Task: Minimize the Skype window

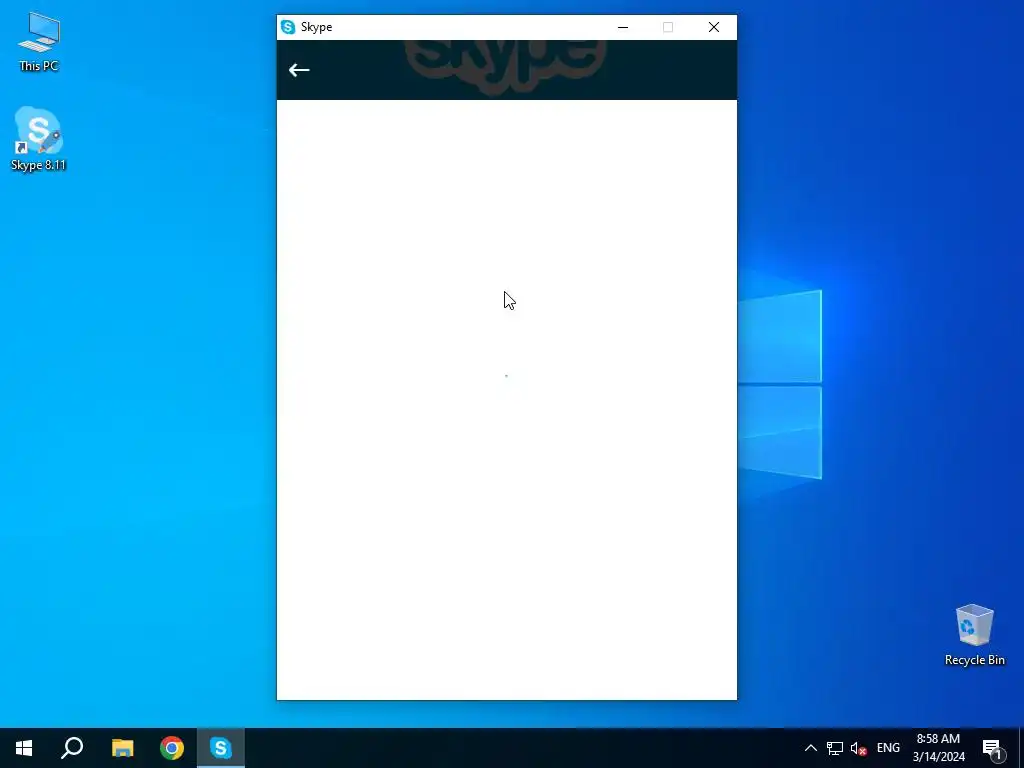Action: (623, 27)
